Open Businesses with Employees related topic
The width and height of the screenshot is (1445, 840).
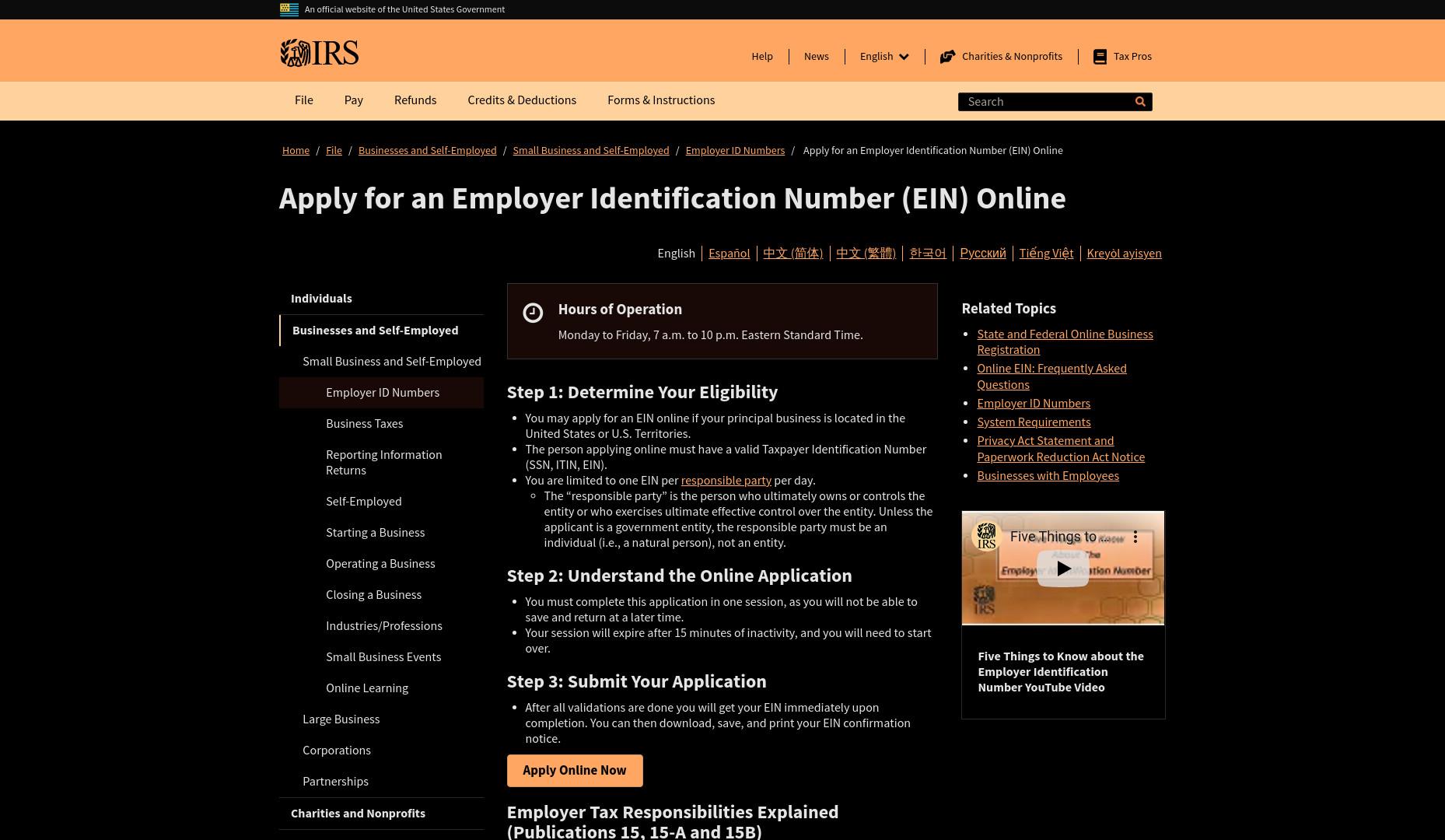coord(1048,476)
